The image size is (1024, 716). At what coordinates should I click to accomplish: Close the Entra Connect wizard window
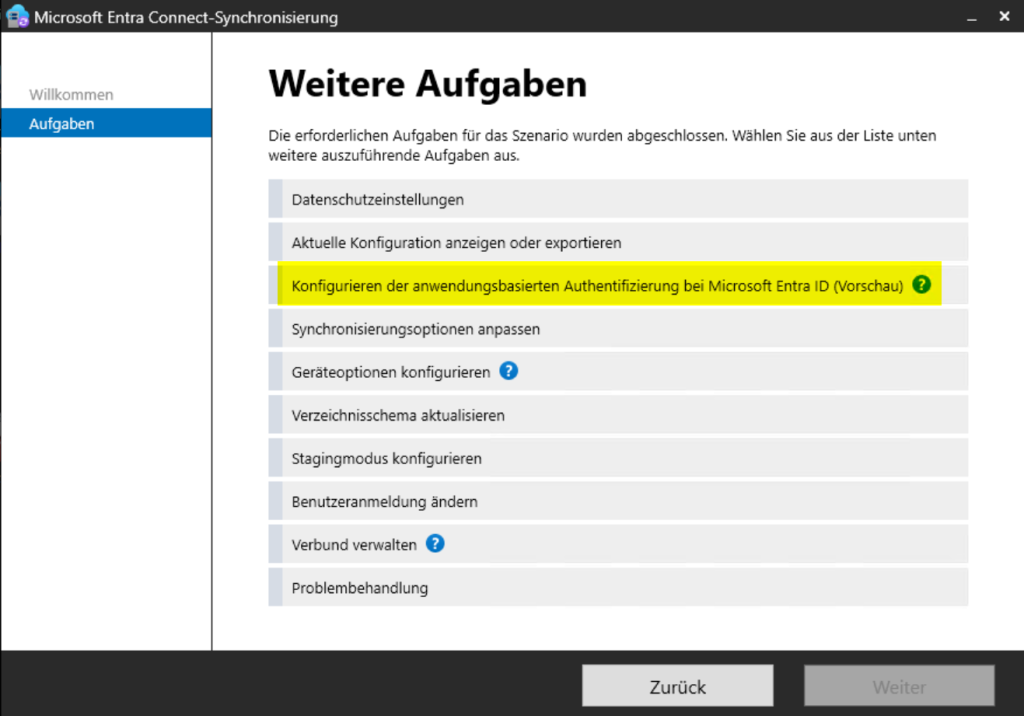coord(1004,16)
